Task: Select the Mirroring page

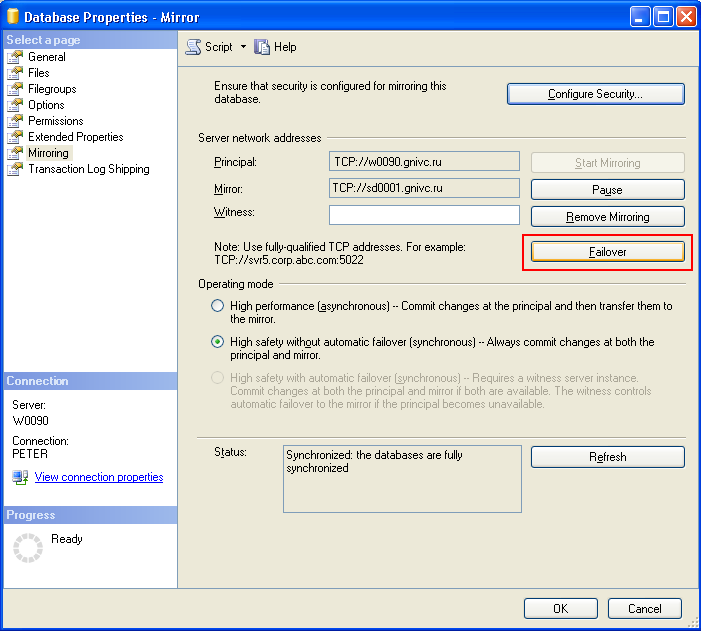Action: pos(48,153)
